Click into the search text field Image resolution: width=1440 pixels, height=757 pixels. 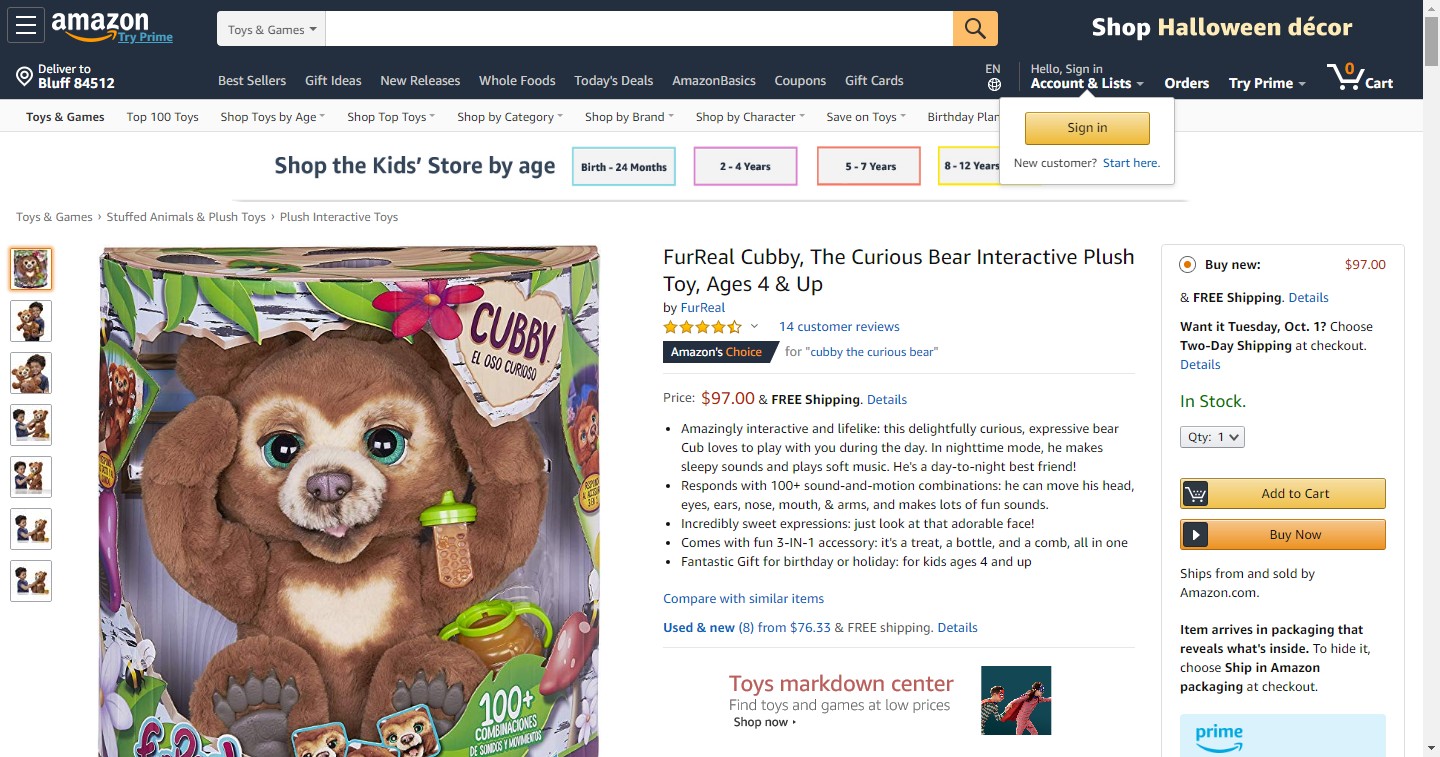638,29
